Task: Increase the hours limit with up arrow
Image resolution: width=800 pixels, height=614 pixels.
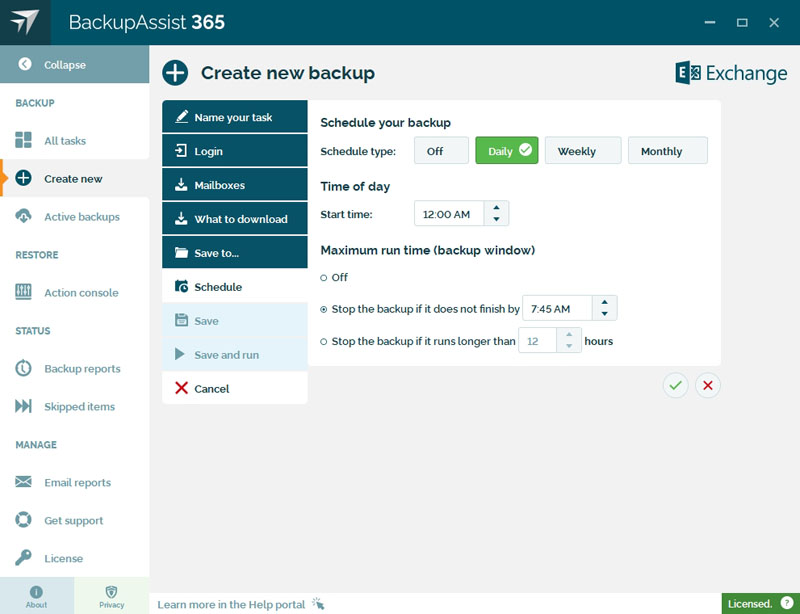Action: click(x=569, y=334)
